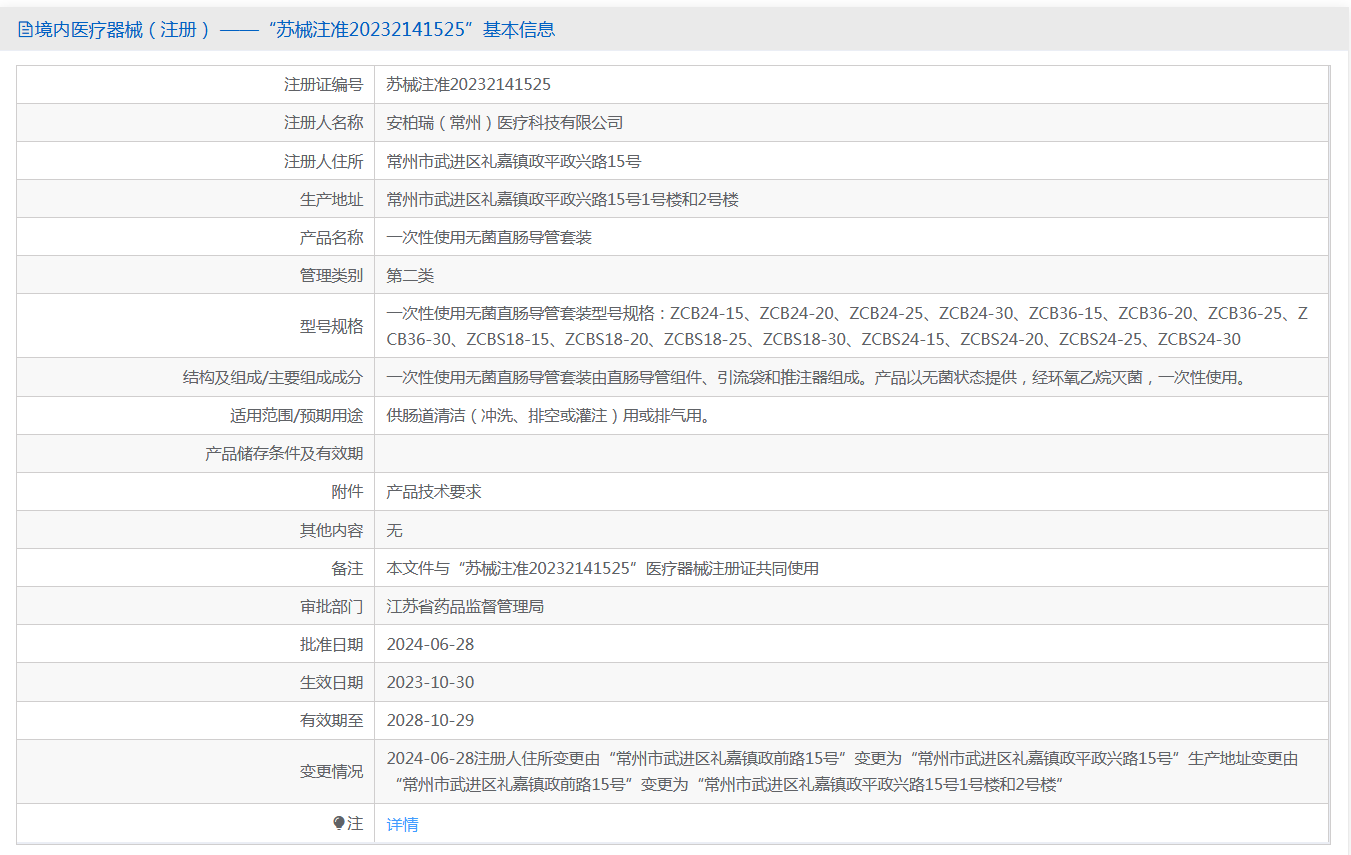Select production address ending in 1号楼和2号楼
1351x855 pixels.
(563, 199)
